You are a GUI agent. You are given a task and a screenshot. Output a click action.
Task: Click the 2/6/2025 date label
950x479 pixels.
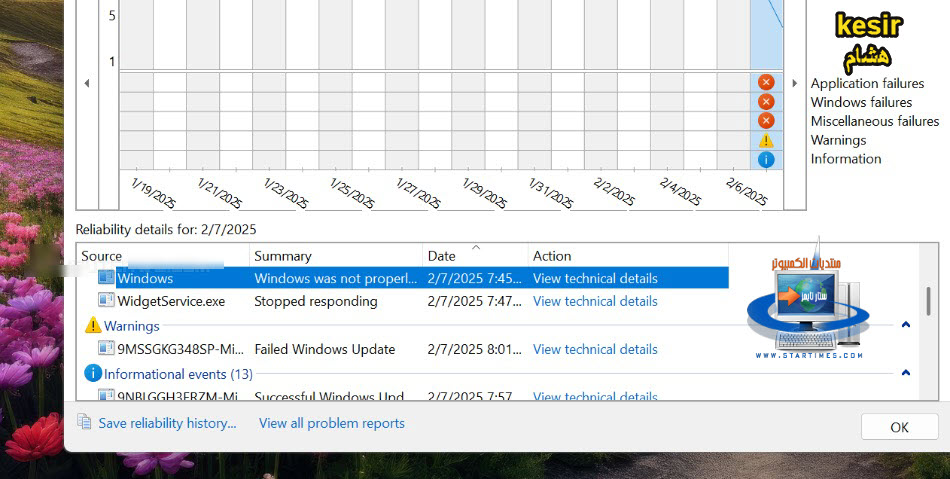(x=746, y=191)
